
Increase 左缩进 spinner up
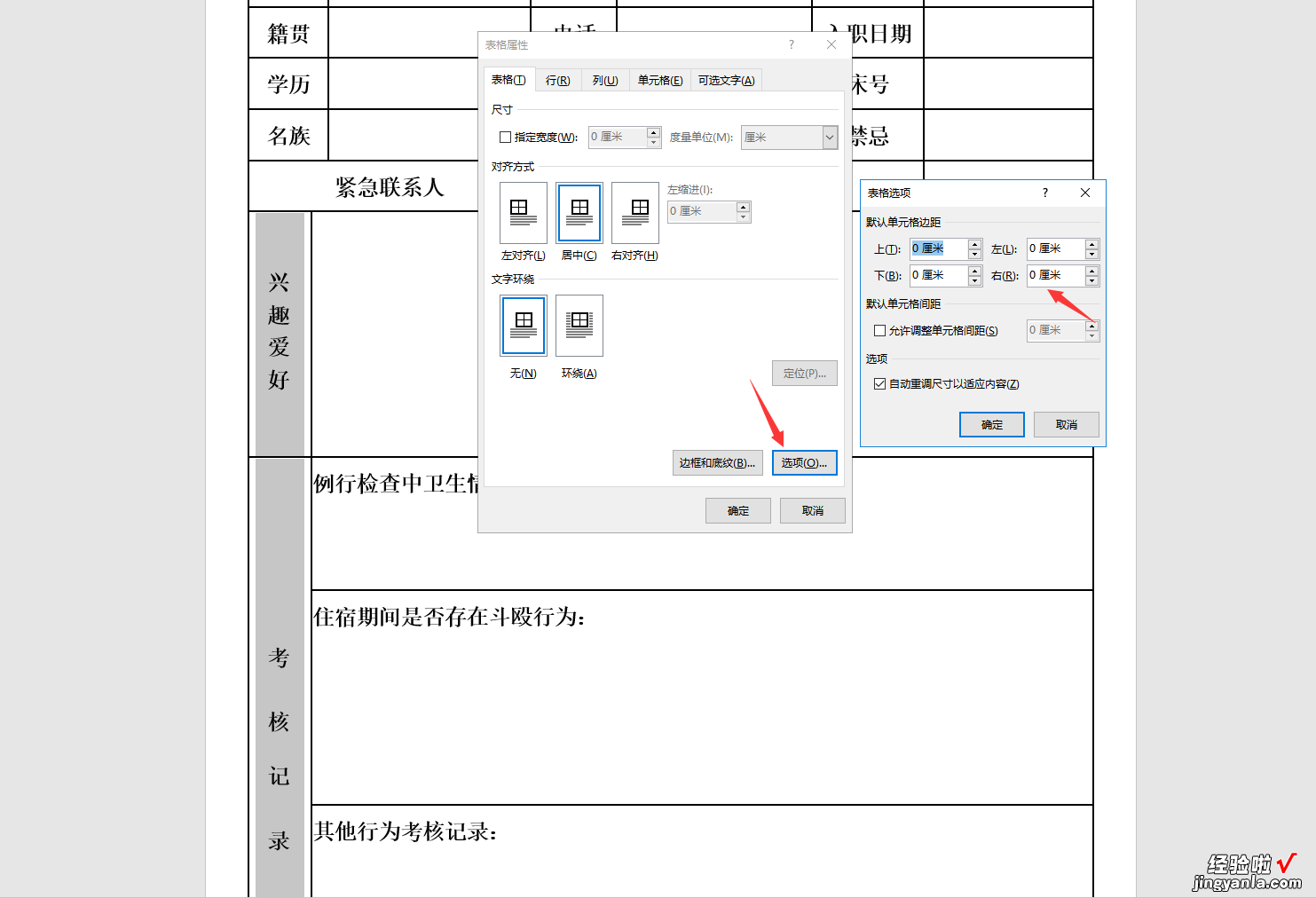coord(744,207)
